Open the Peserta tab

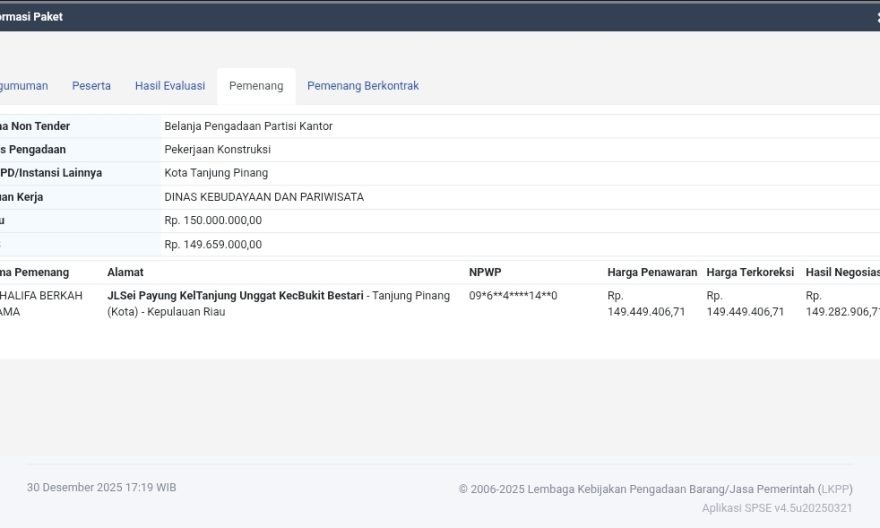click(91, 86)
